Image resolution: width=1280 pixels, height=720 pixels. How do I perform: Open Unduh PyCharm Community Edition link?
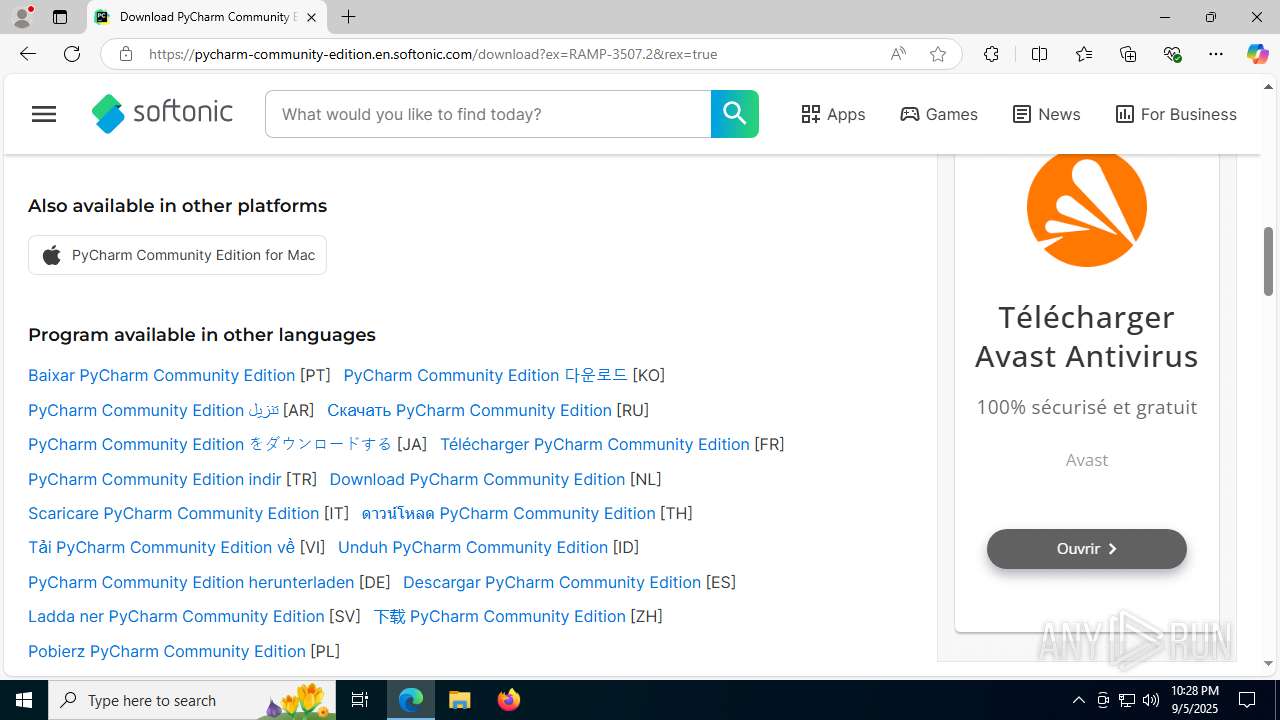tap(473, 547)
